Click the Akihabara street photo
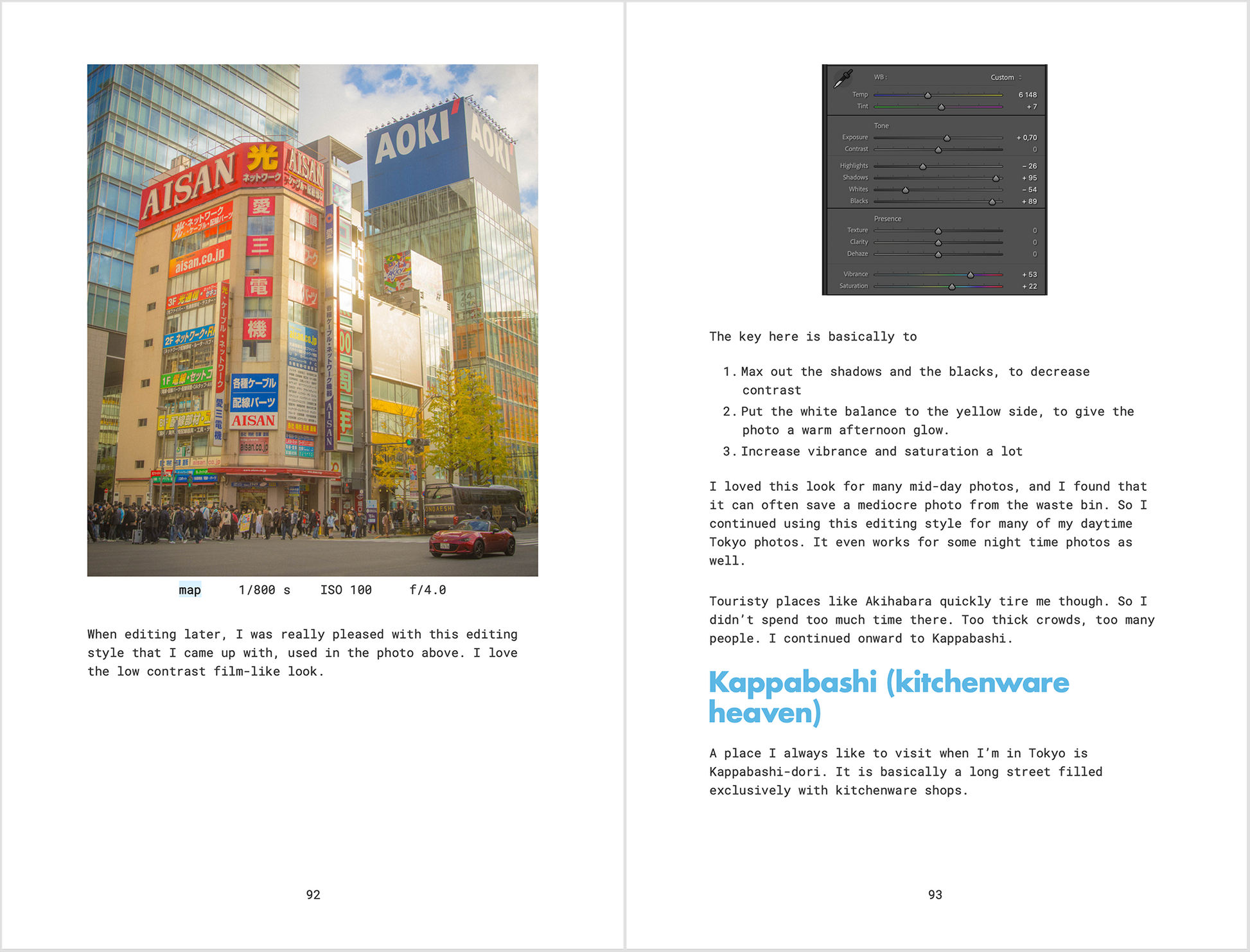 coord(312,320)
